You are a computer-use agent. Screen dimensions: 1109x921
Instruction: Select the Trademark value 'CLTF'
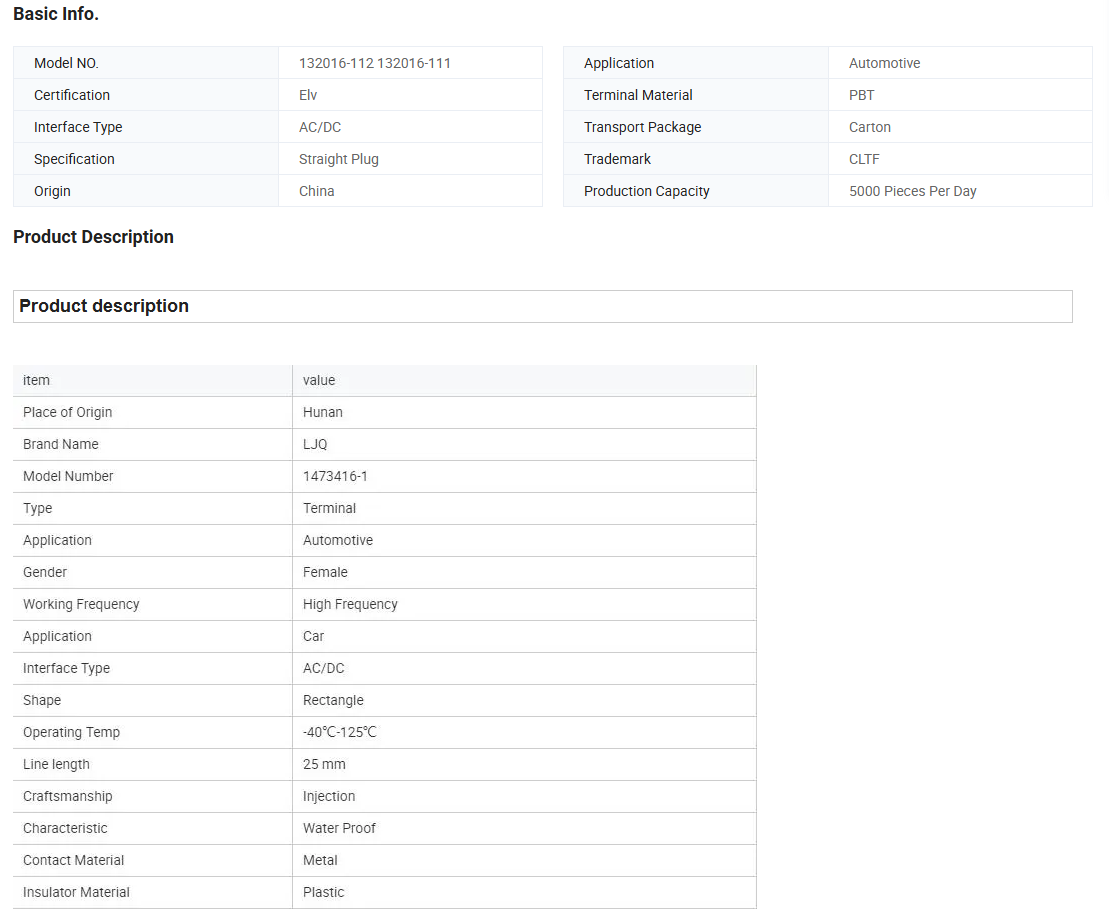tap(864, 159)
